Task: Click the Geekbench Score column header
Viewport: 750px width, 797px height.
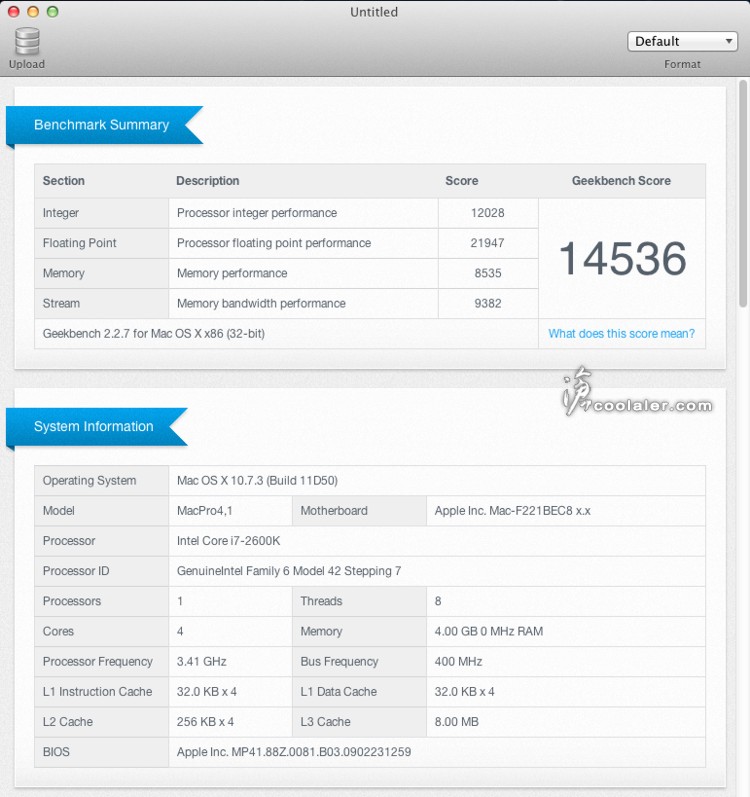Action: click(621, 181)
